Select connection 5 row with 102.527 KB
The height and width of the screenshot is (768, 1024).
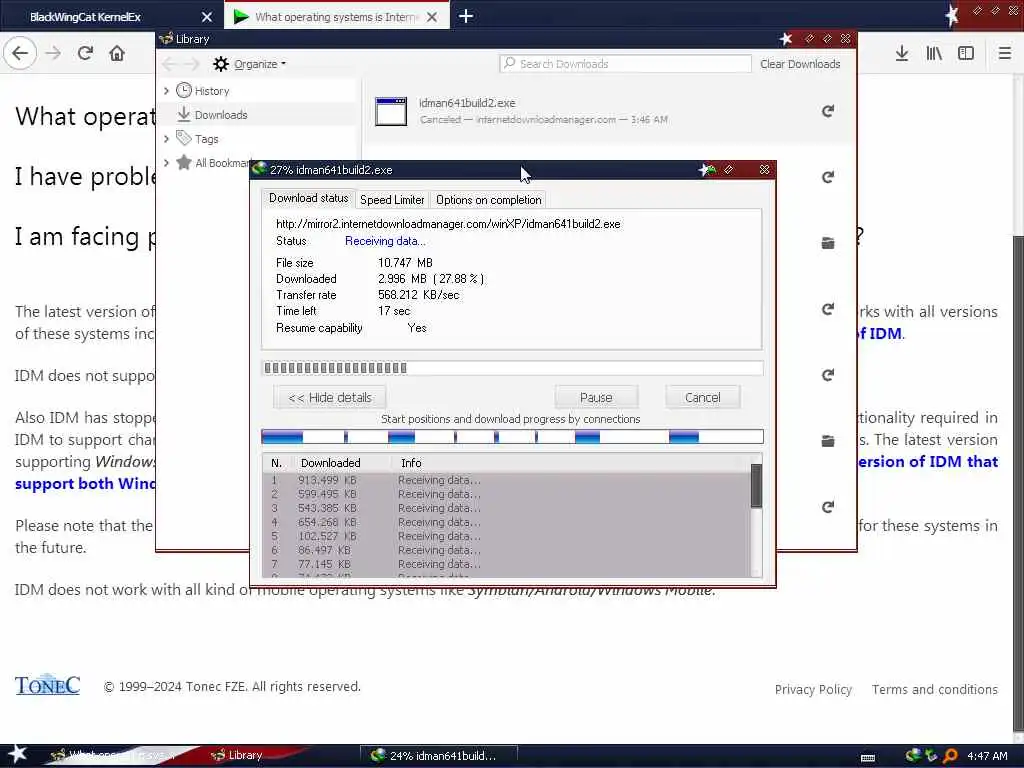pos(506,536)
